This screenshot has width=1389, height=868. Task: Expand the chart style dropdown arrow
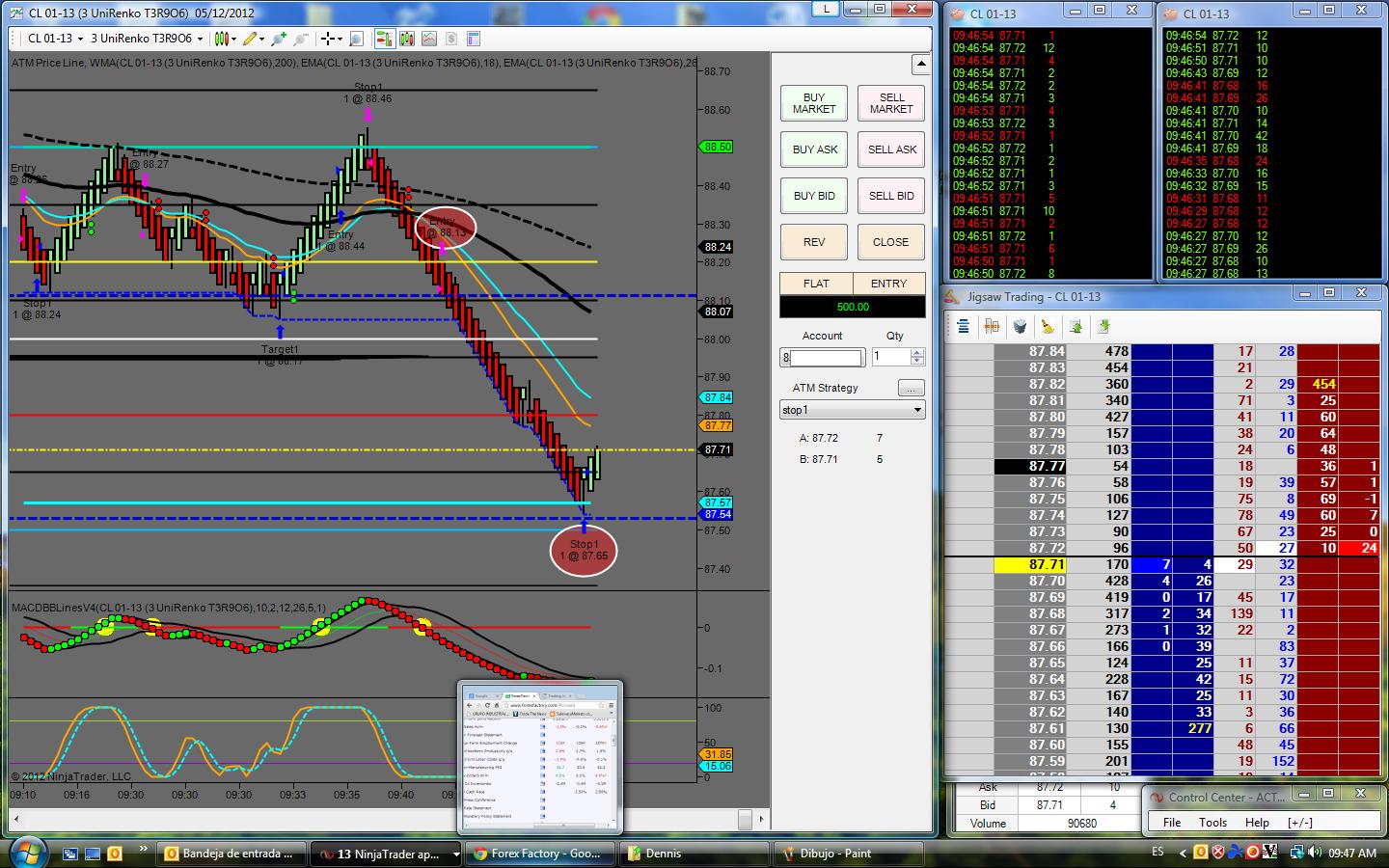(234, 39)
